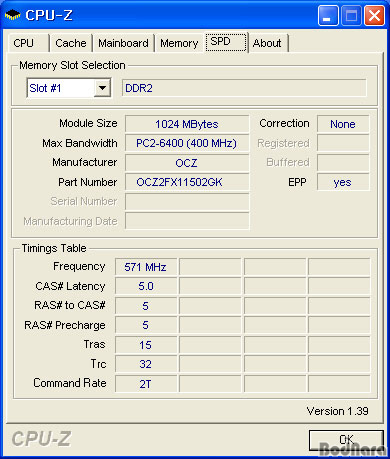
Task: Click the PC2-6400 (400 MHz) bandwidth value
Action: 187,143
